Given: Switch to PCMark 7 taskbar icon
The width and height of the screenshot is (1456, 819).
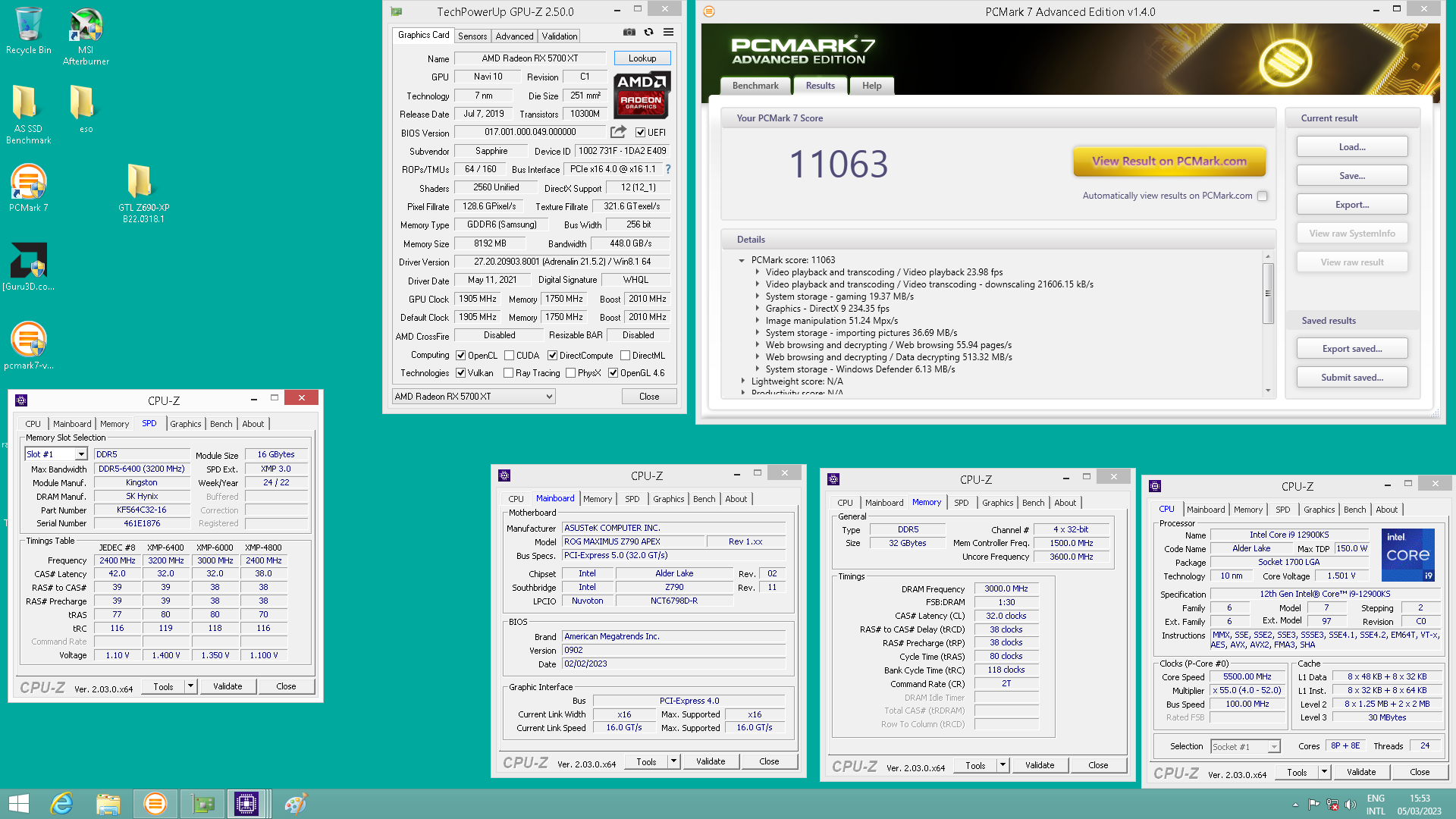Looking at the screenshot, I should (x=155, y=804).
